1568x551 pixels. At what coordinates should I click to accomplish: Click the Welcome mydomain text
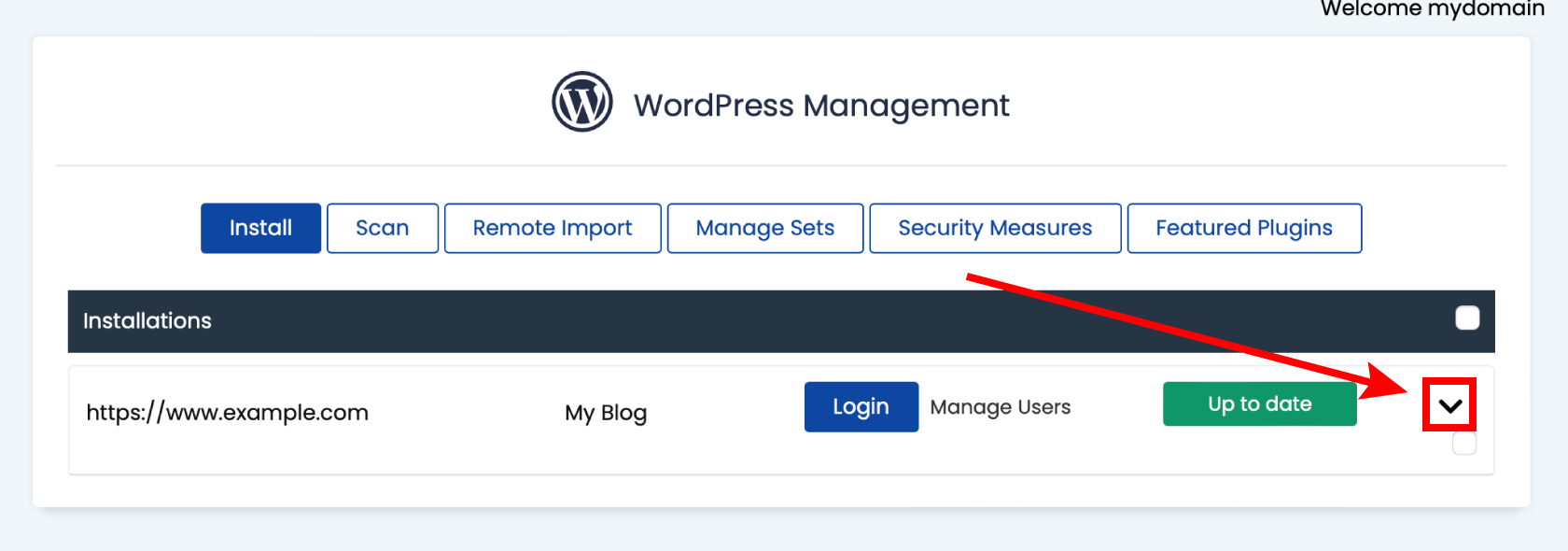1433,8
